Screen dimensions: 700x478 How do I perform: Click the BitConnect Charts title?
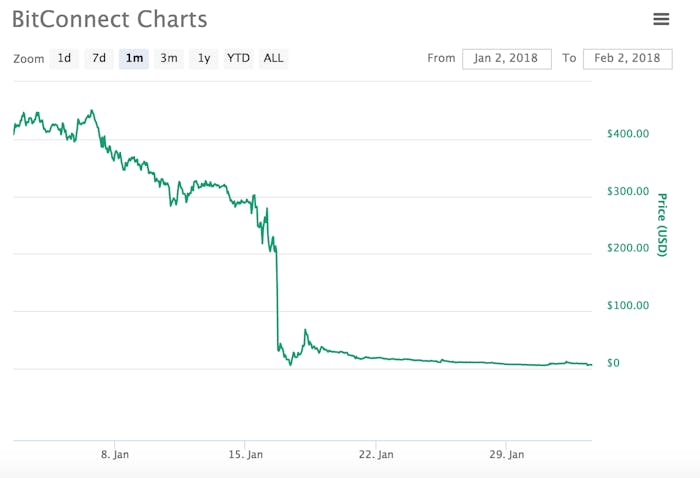click(109, 19)
